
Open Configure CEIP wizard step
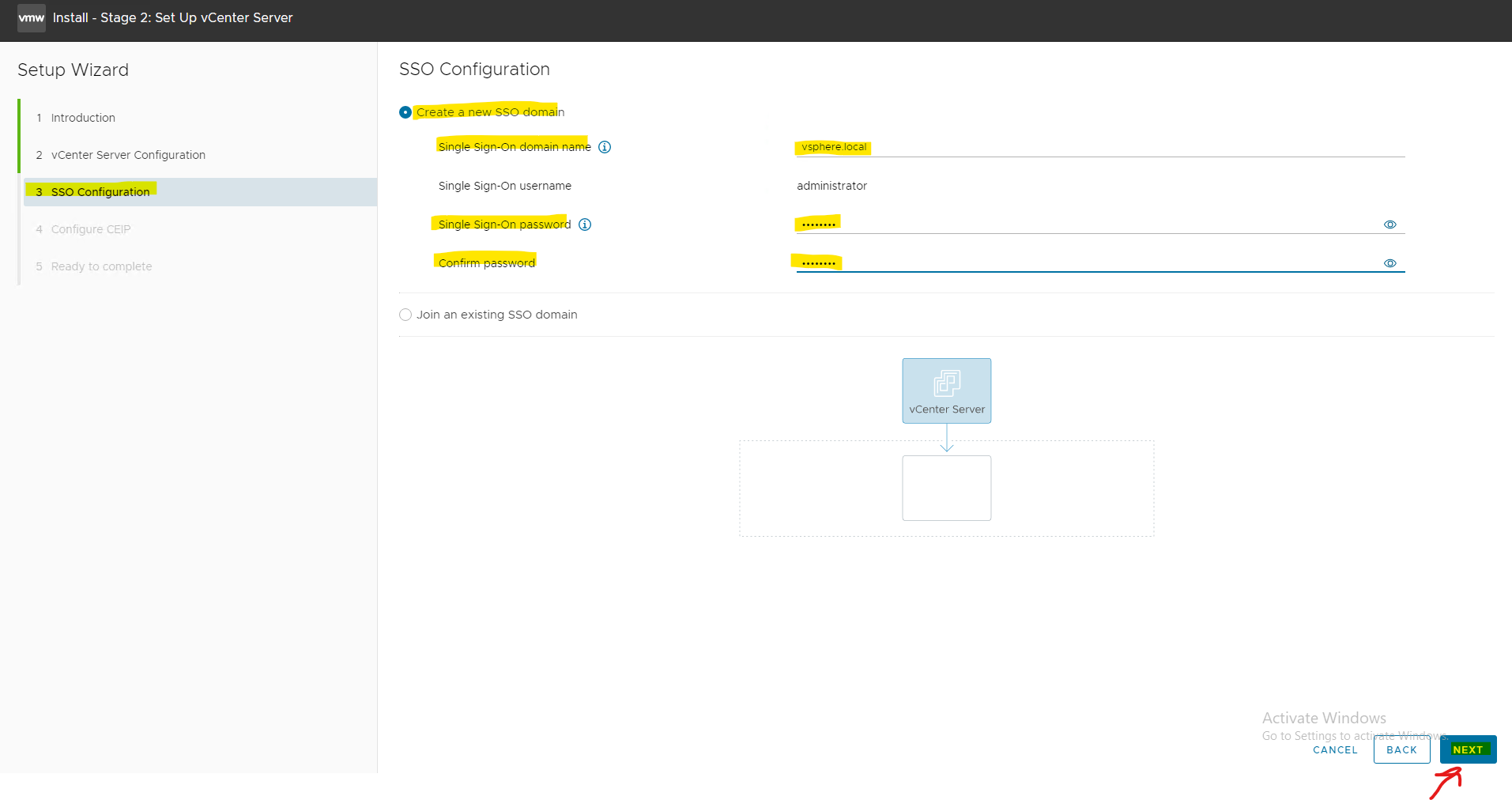click(91, 229)
